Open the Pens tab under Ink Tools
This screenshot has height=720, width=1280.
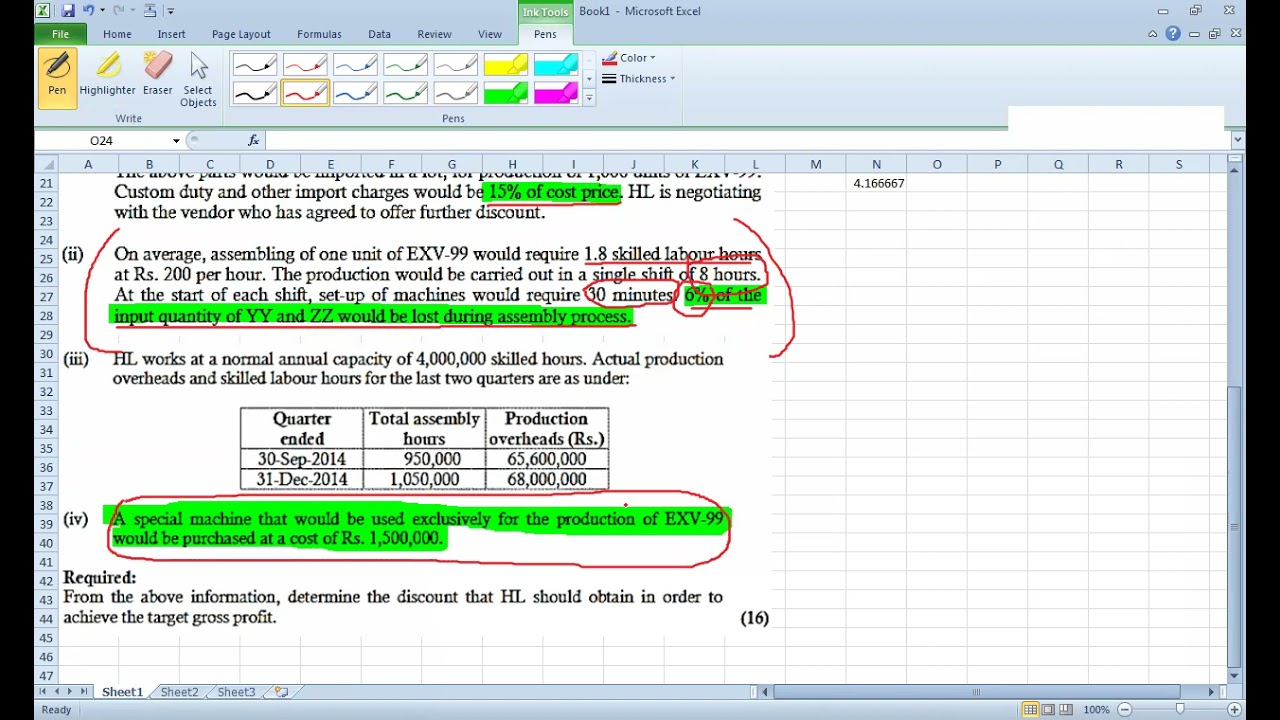(545, 34)
